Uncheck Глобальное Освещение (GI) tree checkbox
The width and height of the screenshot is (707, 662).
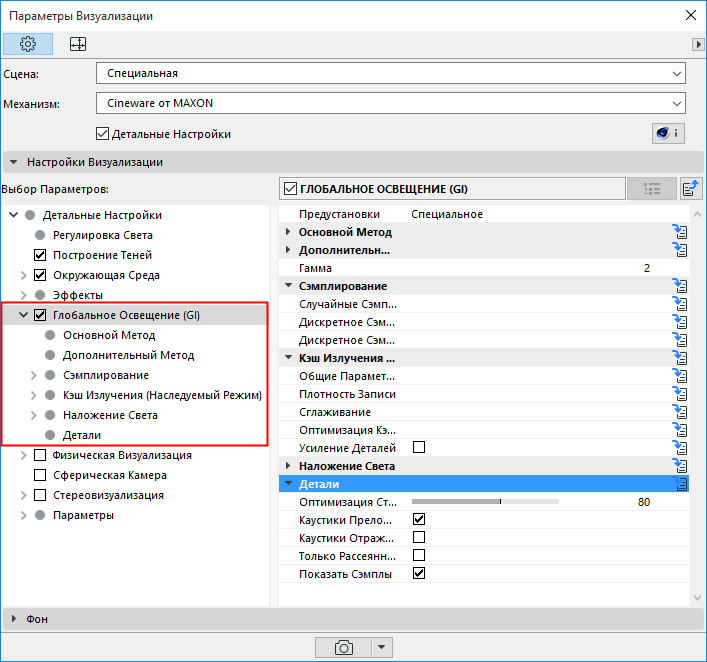click(x=40, y=315)
